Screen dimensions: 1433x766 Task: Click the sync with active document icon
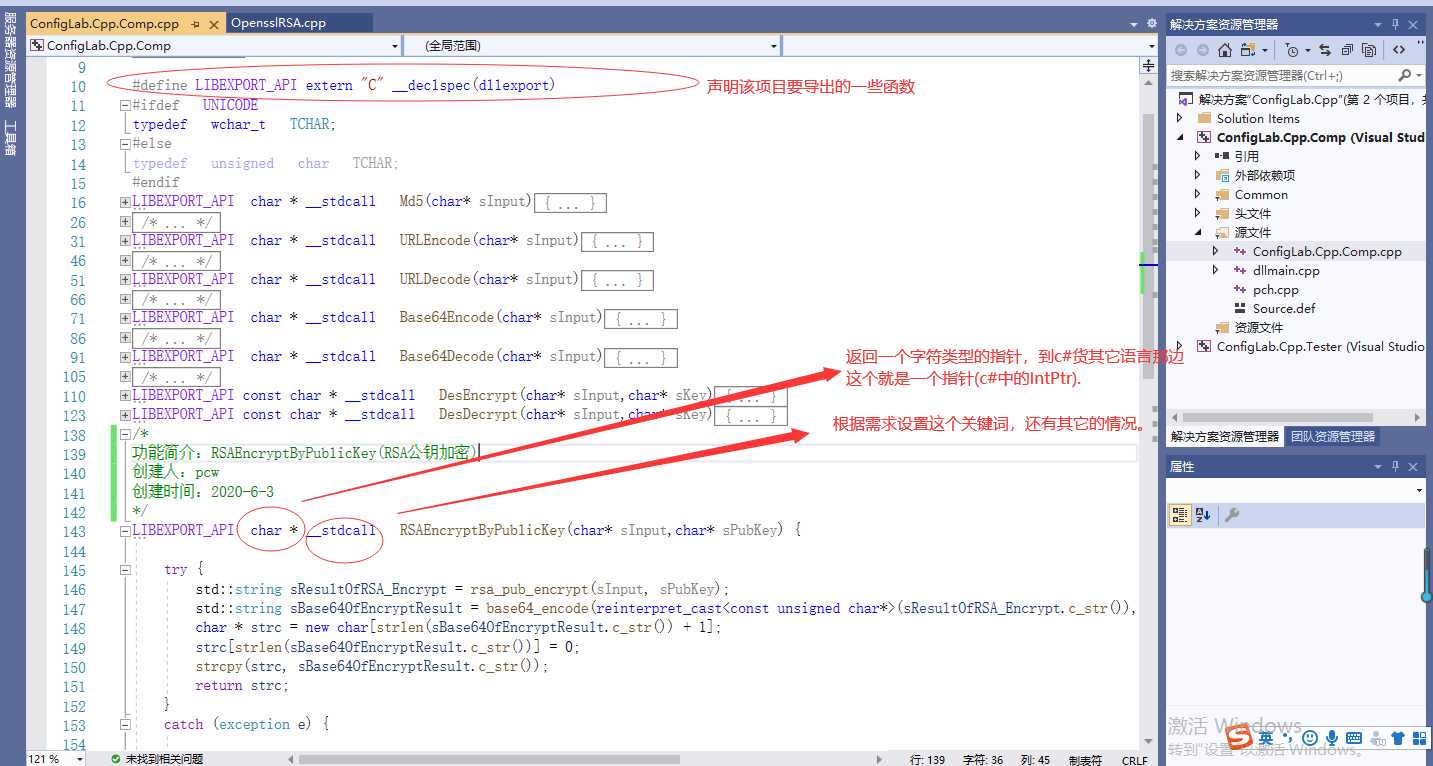pyautogui.click(x=1325, y=50)
